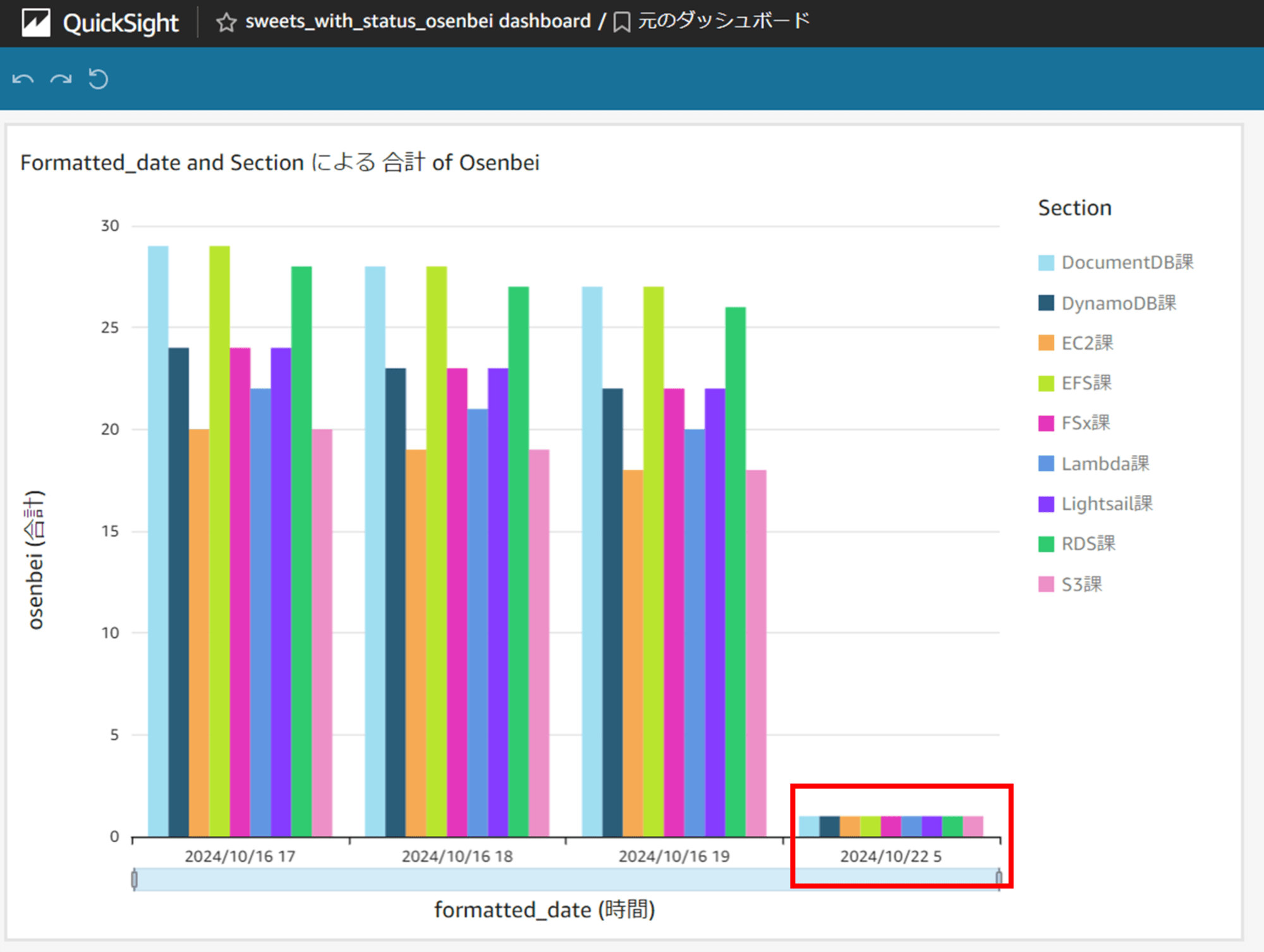The image size is (1264, 952).
Task: Click left handle of date range slider
Action: [x=134, y=879]
